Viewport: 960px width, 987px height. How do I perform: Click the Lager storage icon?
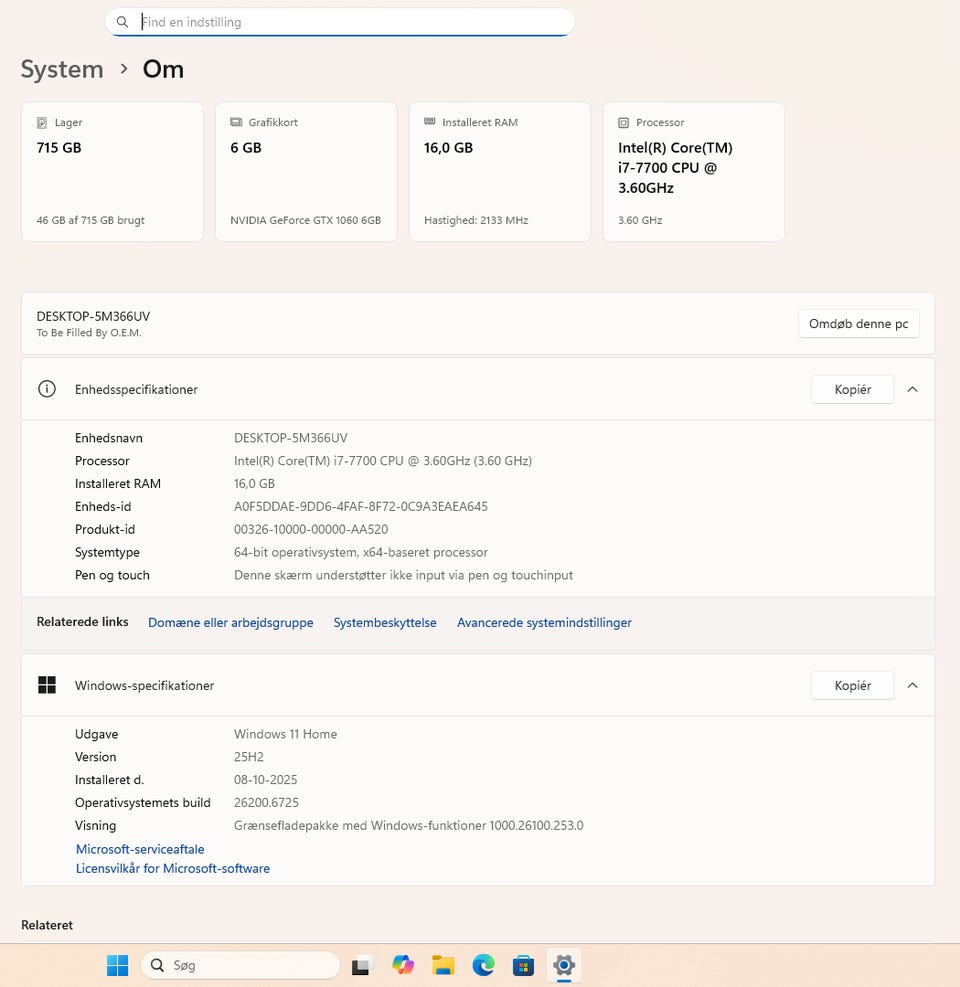pos(42,123)
